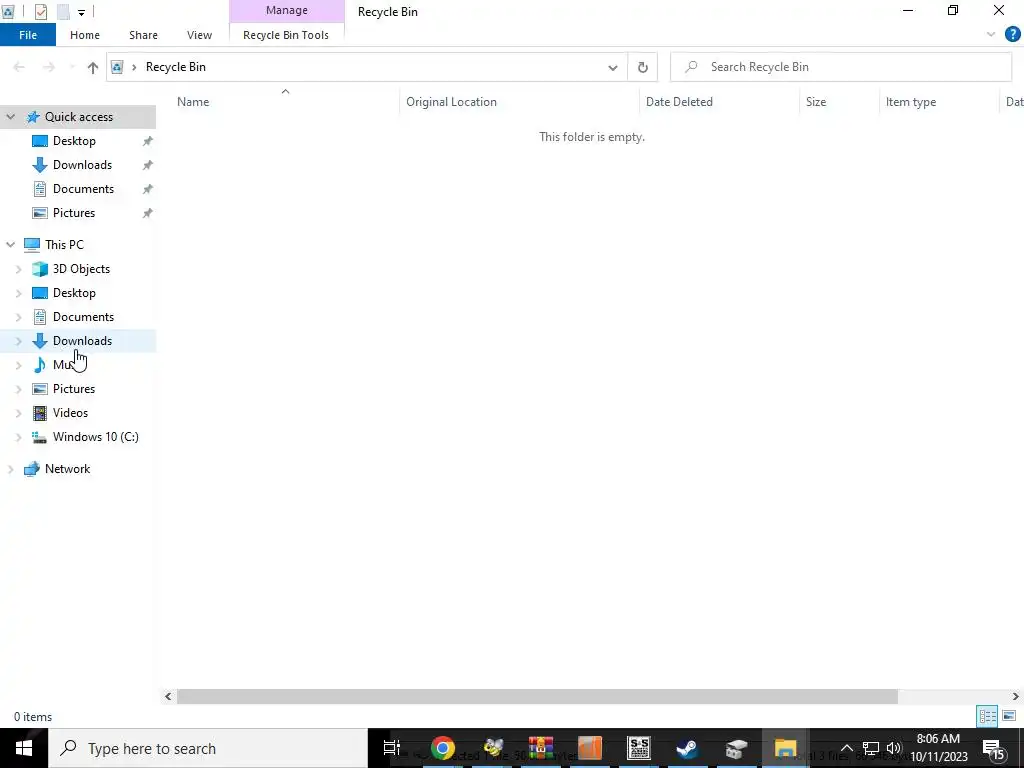Viewport: 1024px width, 768px height.
Task: Collapse the This PC tree node
Action: (10, 245)
